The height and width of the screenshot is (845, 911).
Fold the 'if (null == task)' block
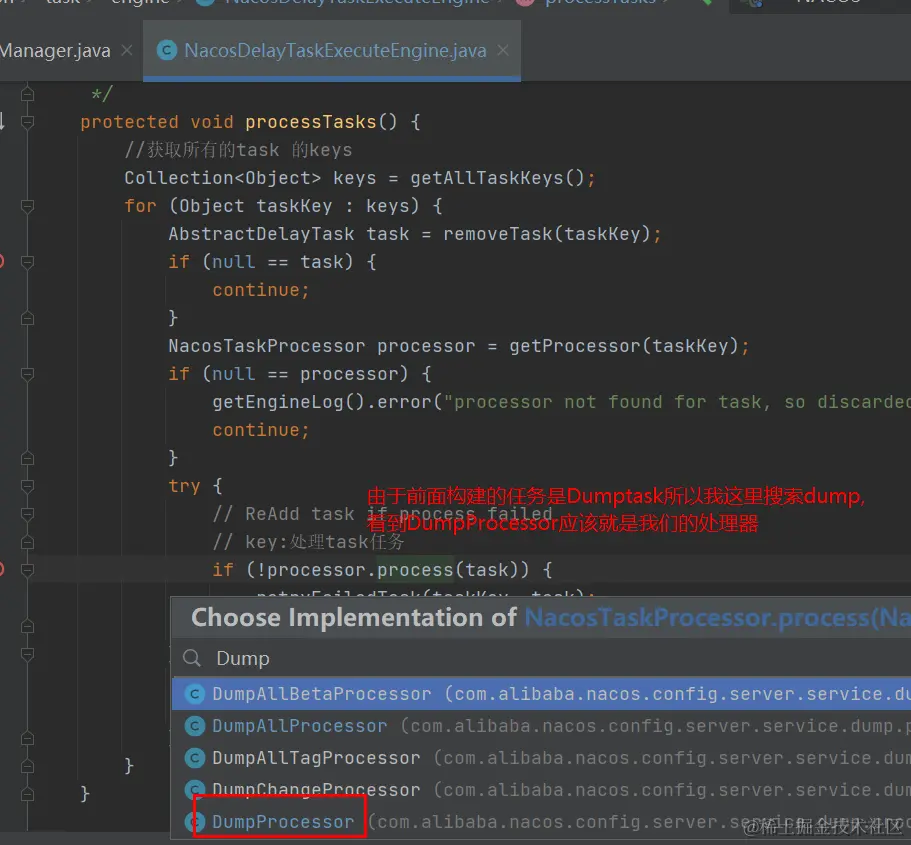(27, 262)
